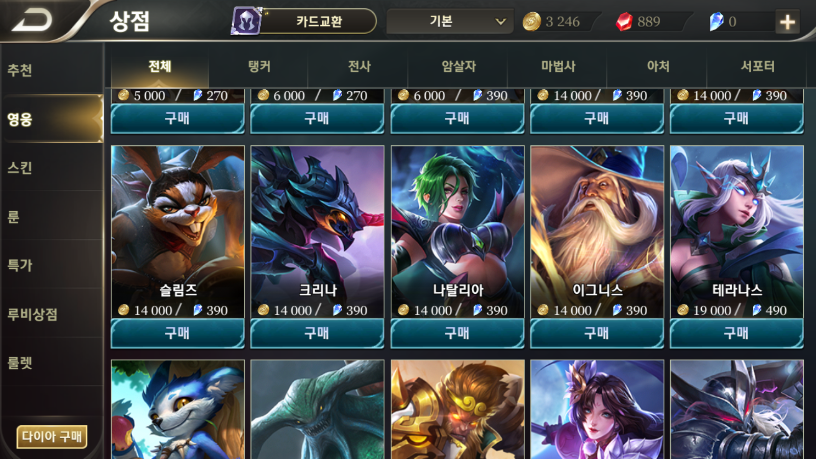This screenshot has height=459, width=816.
Task: Buy 테라나스 with the 구매 button
Action: (736, 333)
